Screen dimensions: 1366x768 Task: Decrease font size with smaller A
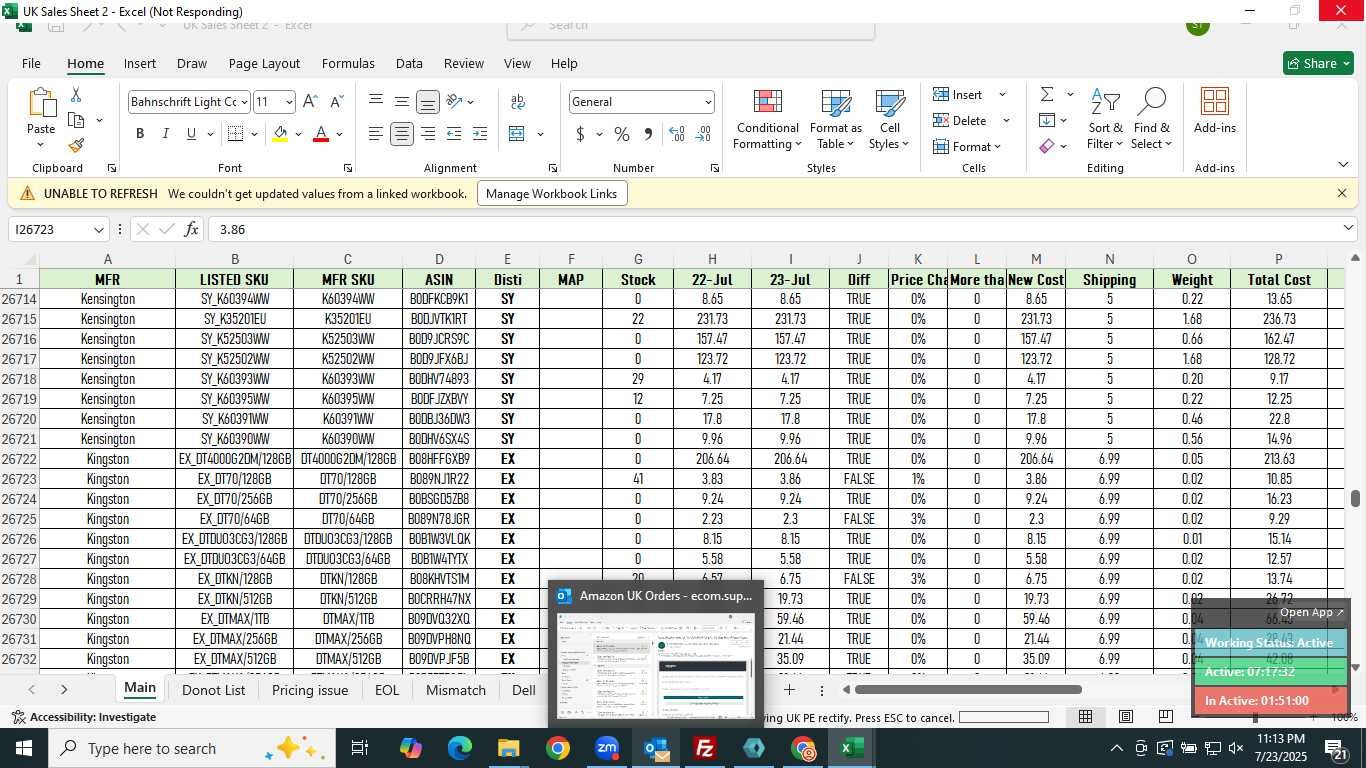point(336,102)
